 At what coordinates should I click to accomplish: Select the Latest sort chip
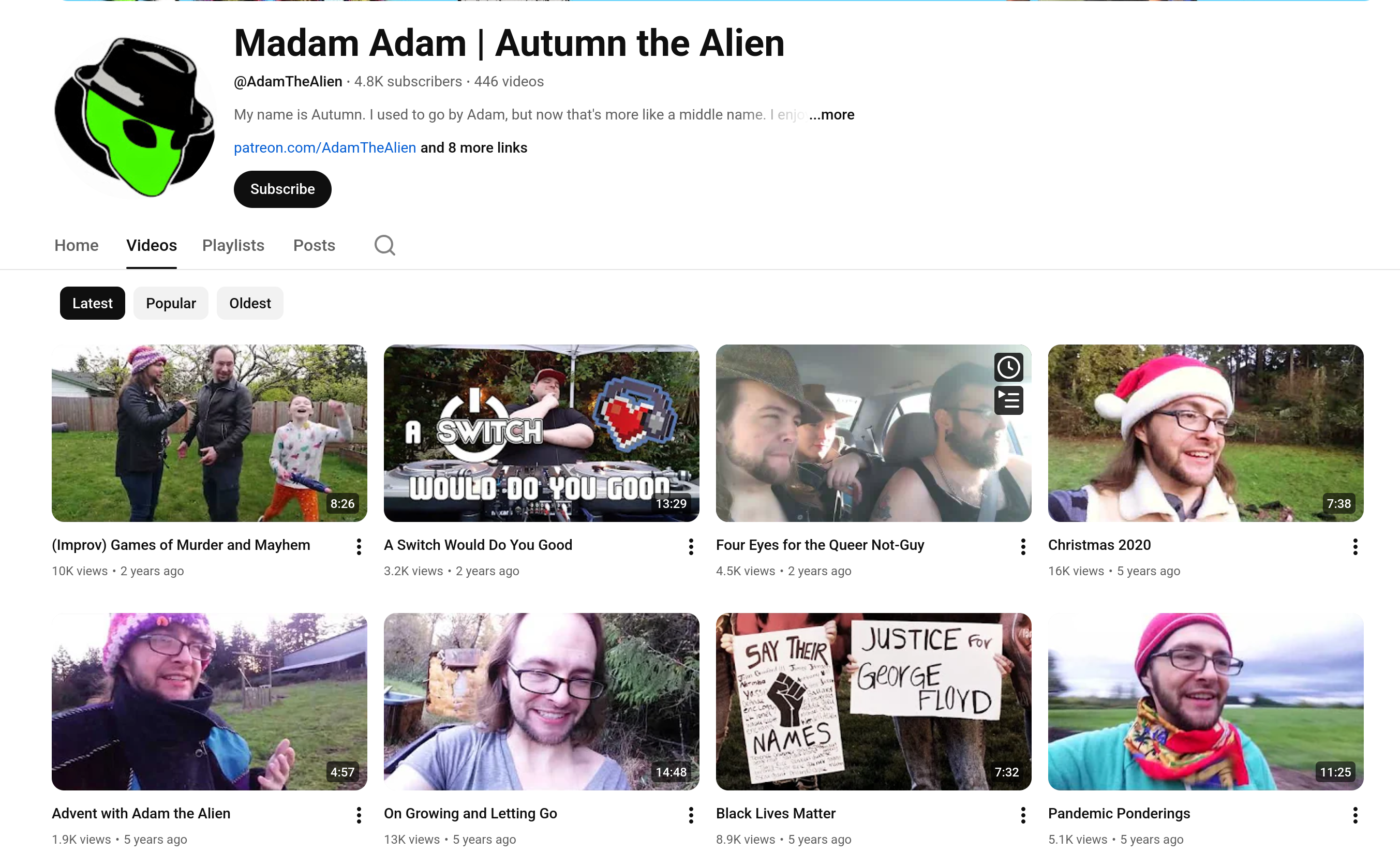pyautogui.click(x=92, y=303)
